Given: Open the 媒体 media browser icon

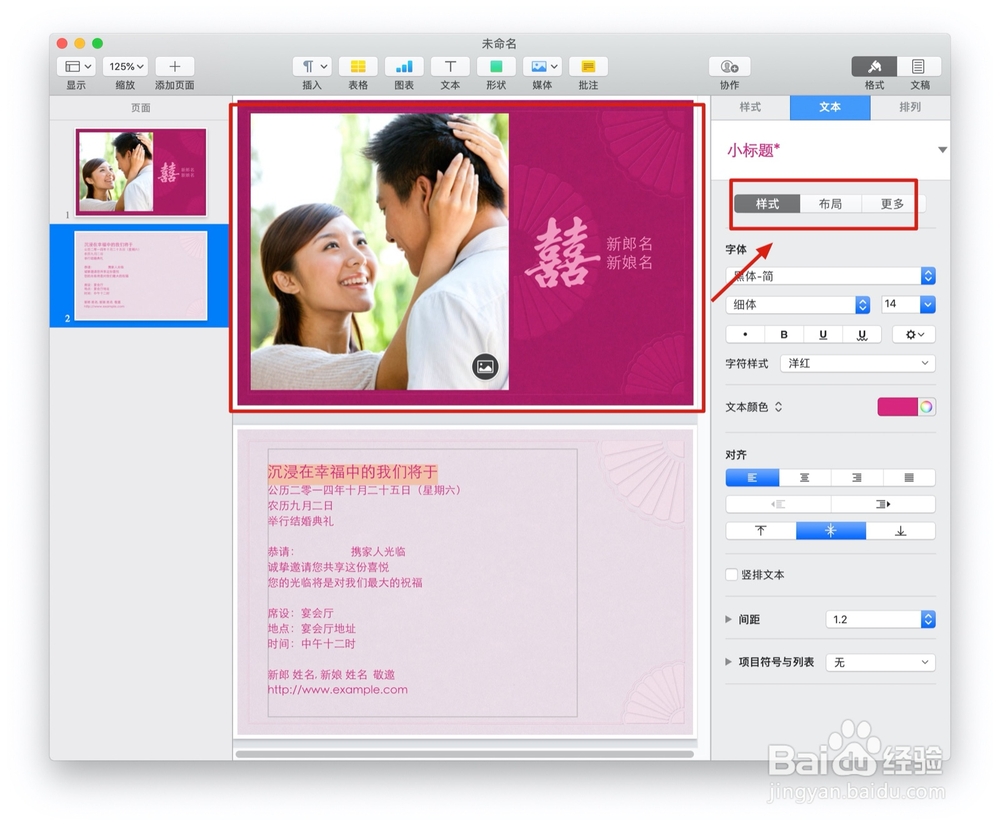Looking at the screenshot, I should click(x=541, y=66).
